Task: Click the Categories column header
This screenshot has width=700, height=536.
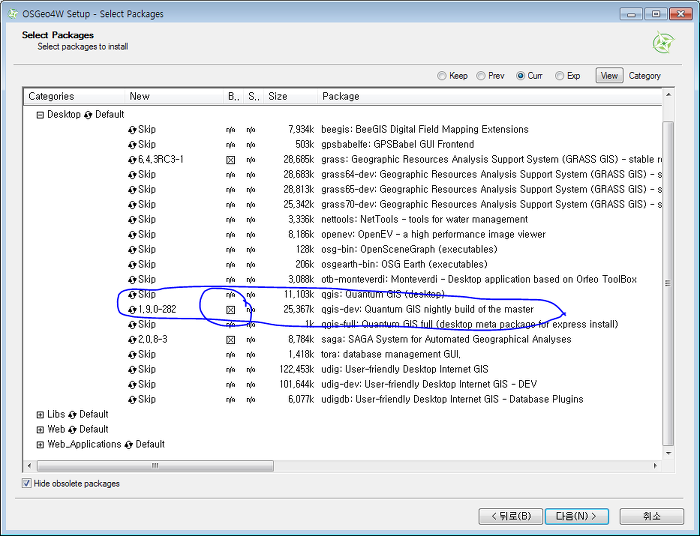Action: click(x=75, y=96)
